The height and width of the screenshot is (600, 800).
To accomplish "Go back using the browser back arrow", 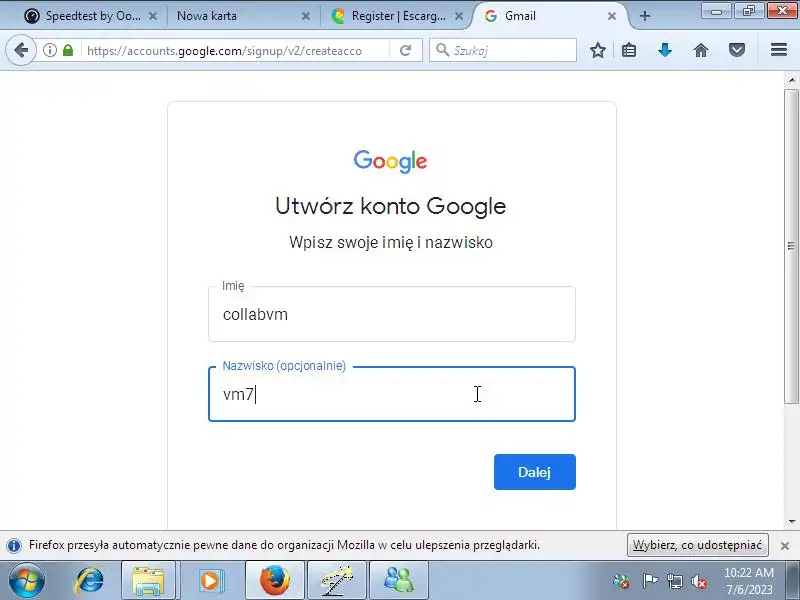I will 21,50.
